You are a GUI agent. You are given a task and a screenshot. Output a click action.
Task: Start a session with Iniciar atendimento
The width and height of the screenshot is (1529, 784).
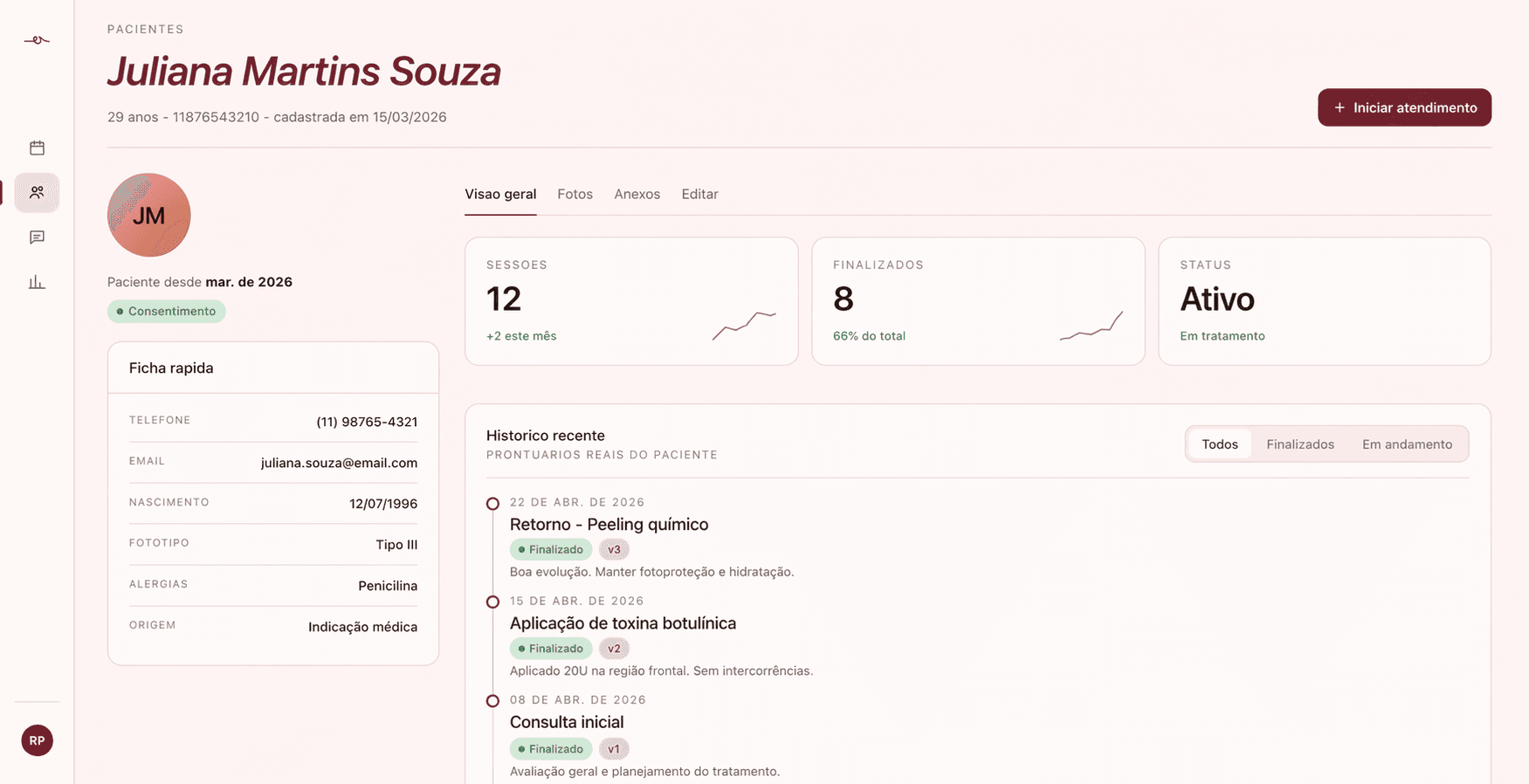(x=1404, y=107)
